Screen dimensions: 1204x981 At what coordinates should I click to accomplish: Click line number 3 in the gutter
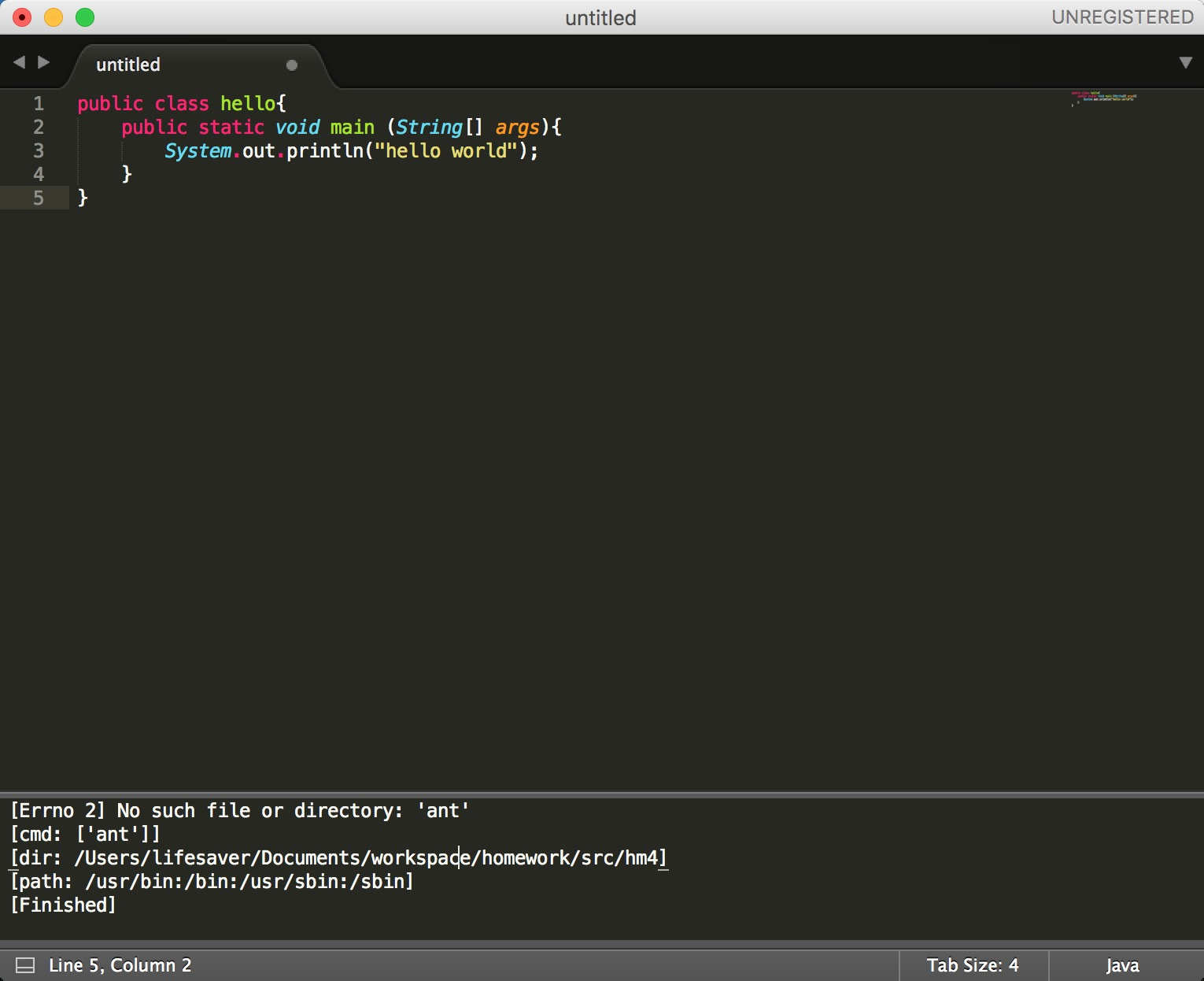(x=38, y=150)
